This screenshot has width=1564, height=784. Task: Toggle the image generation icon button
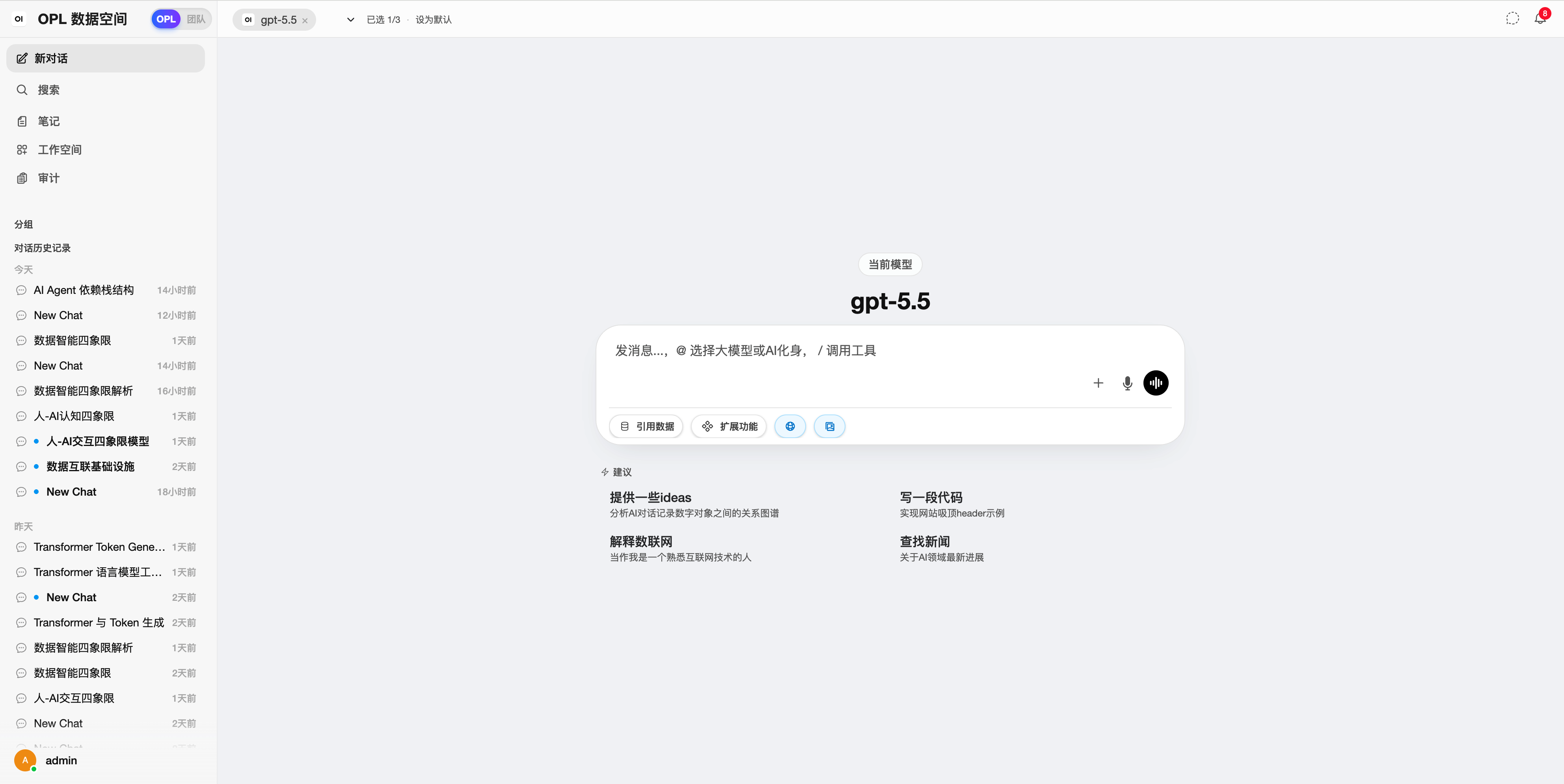point(829,427)
